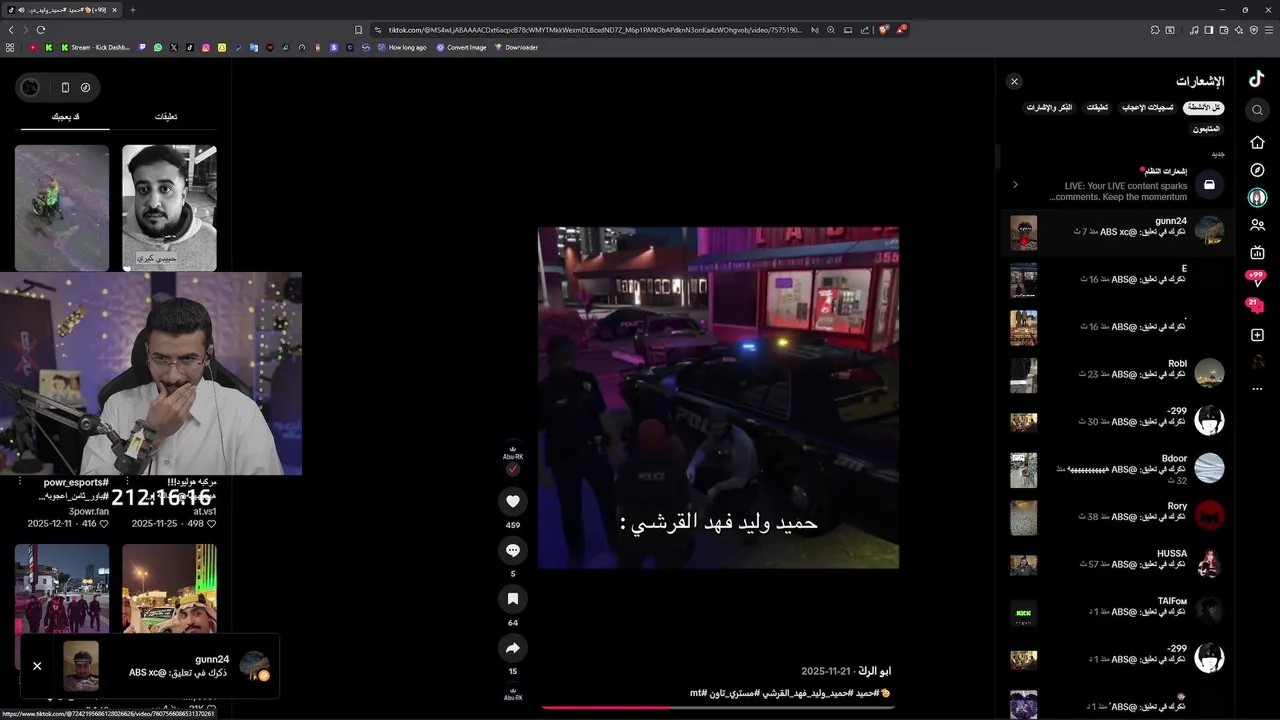Open gunn24 notification in list
The image size is (1280, 720).
1117,231
